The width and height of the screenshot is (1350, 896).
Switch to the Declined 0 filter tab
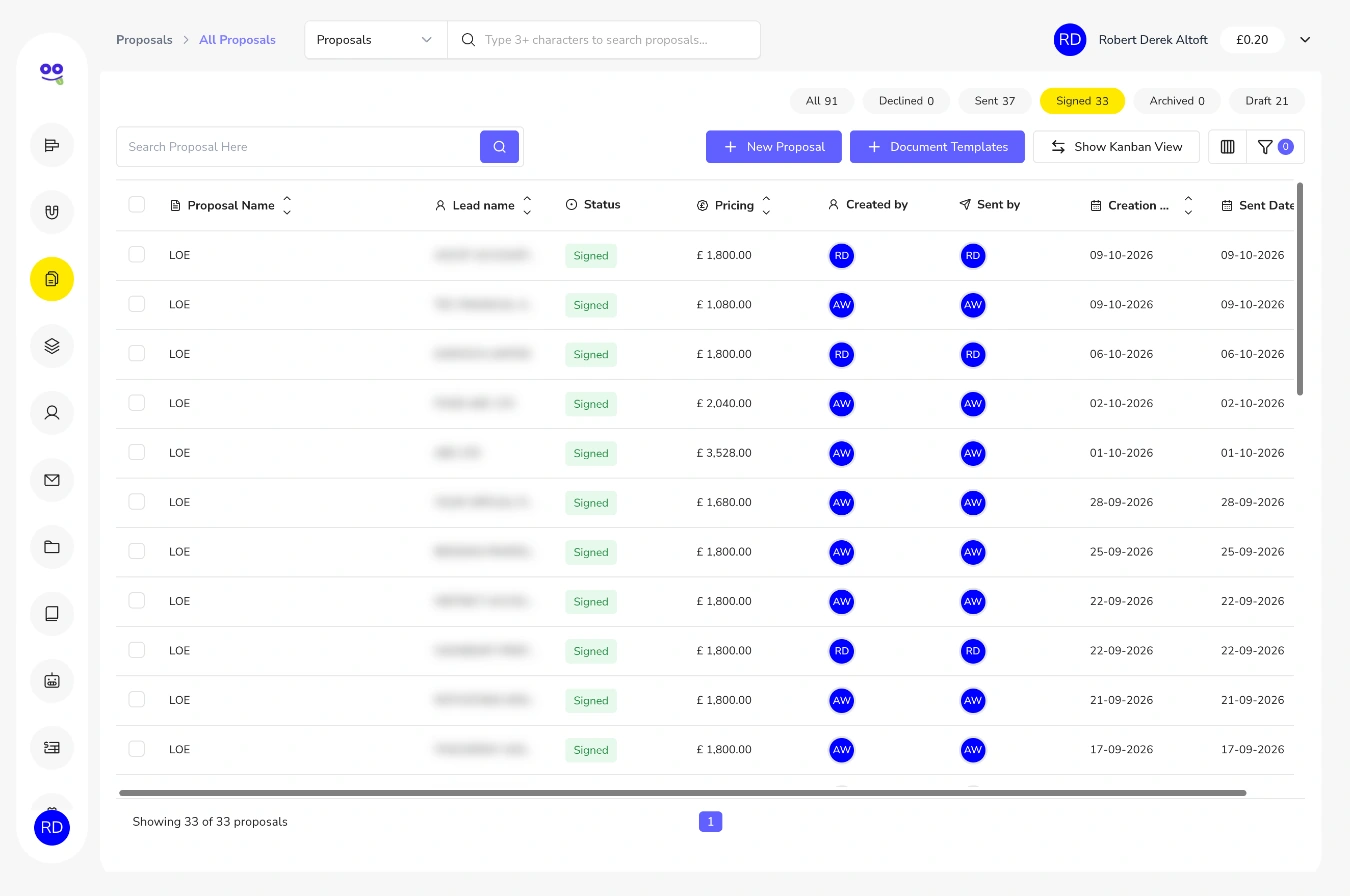(906, 101)
